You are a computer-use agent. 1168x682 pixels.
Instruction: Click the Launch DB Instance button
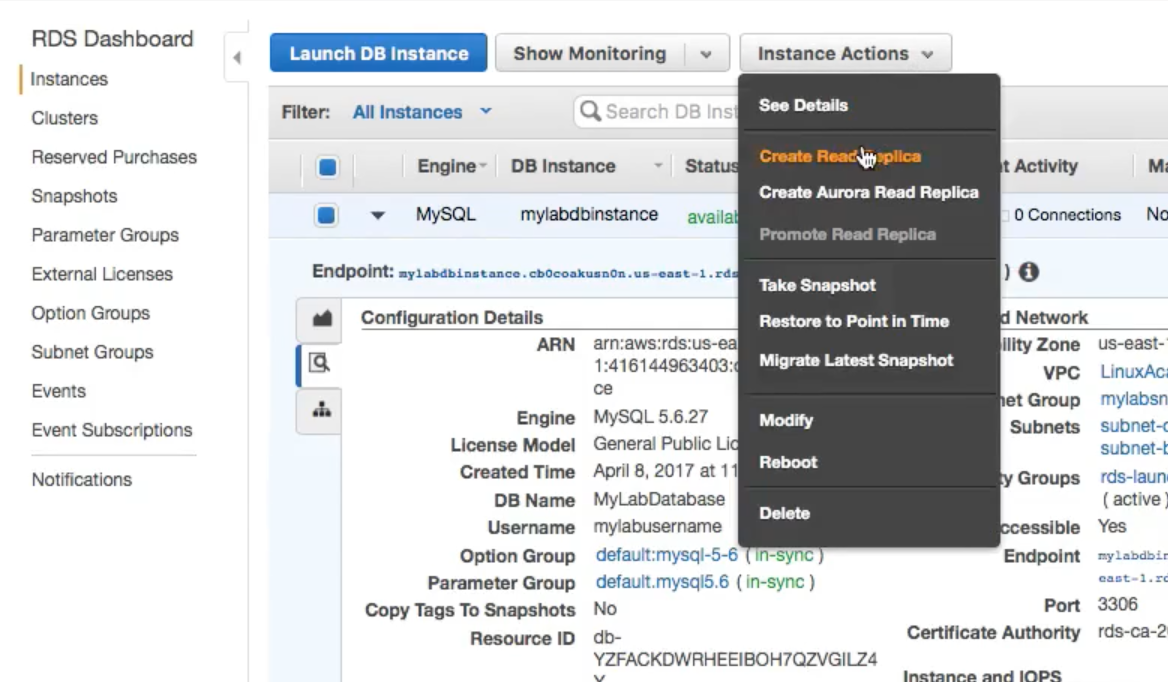coord(378,54)
